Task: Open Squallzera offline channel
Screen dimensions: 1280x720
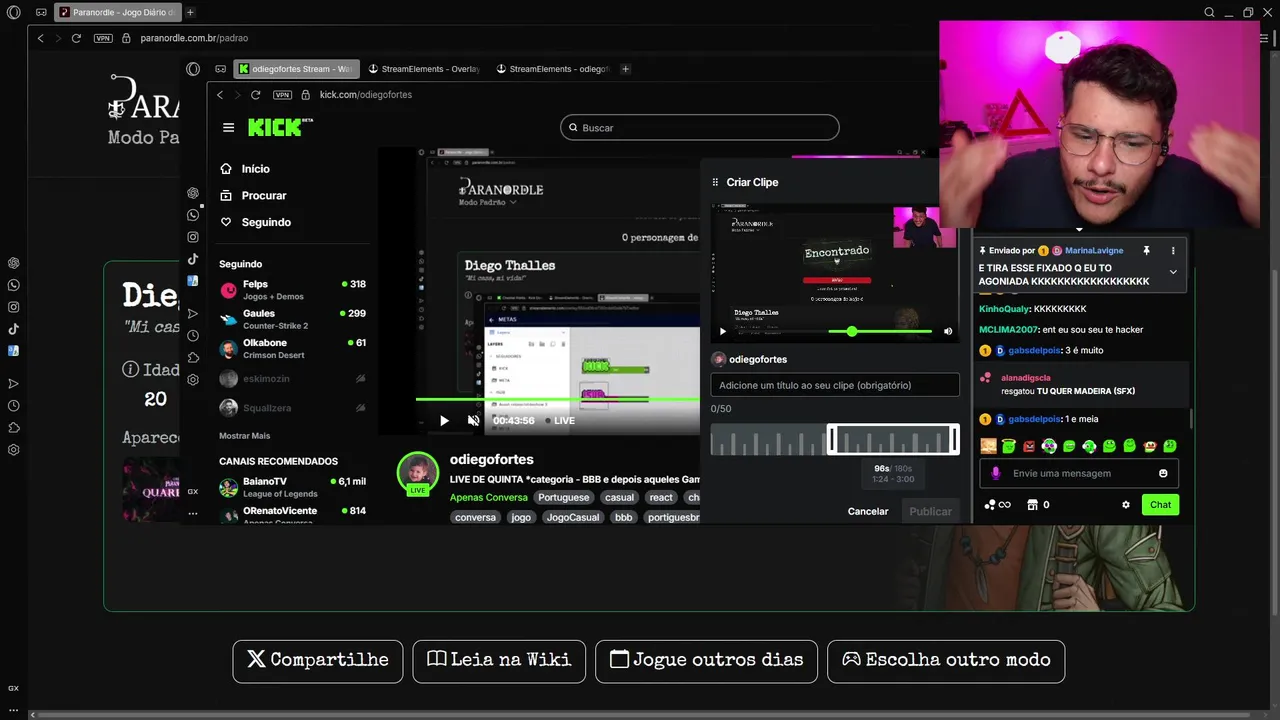Action: (292, 408)
